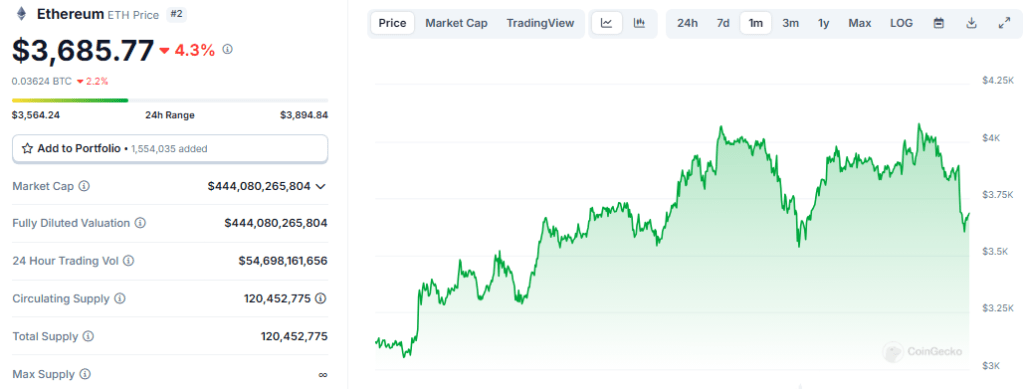This screenshot has height=389, width=1024.
Task: Click the Circulating Supply value info icon
Action: [321, 298]
